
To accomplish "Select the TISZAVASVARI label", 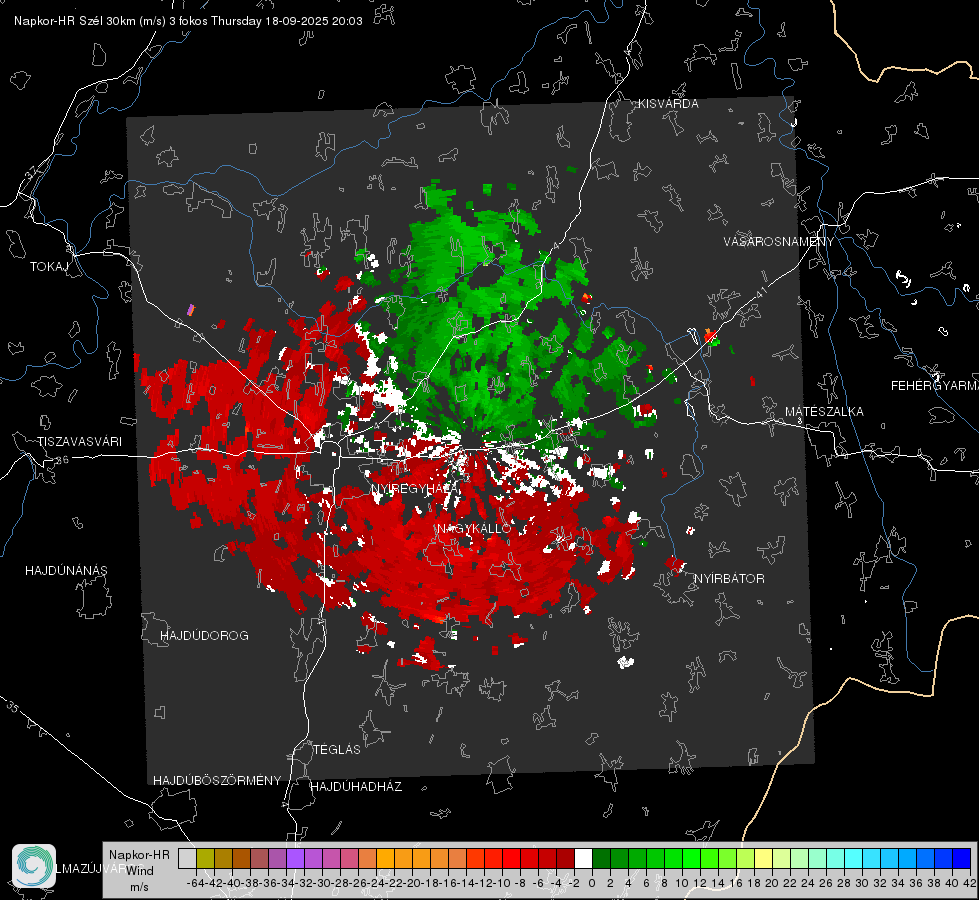I will click(79, 442).
